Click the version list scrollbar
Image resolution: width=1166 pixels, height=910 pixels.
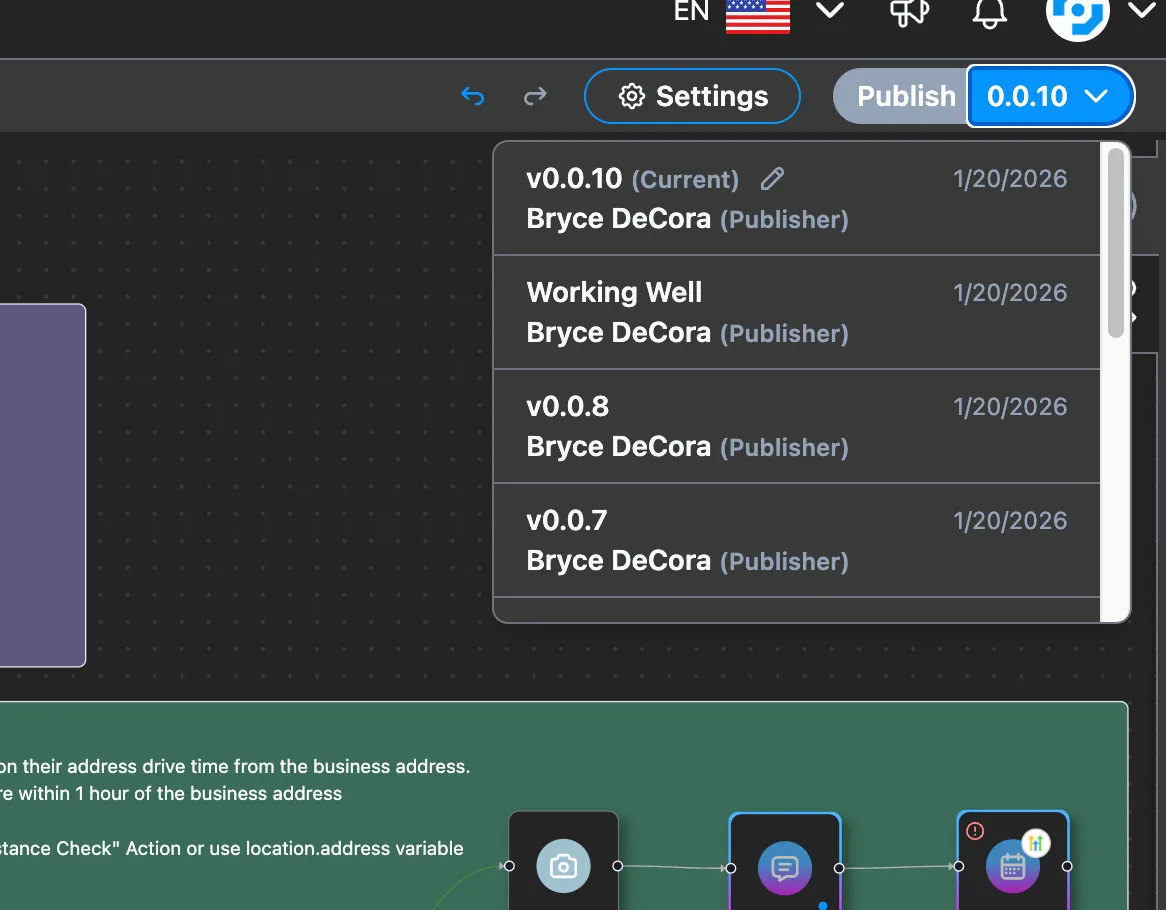coord(1116,245)
